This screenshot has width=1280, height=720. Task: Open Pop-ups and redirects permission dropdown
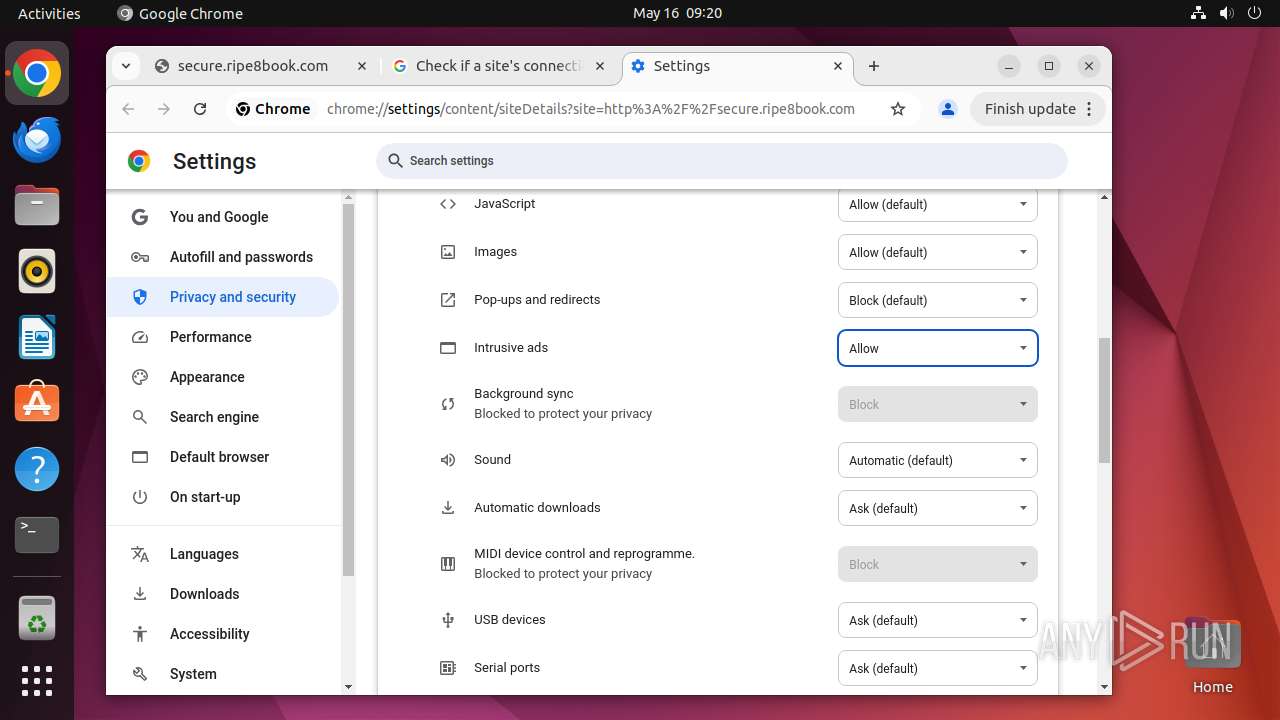937,300
